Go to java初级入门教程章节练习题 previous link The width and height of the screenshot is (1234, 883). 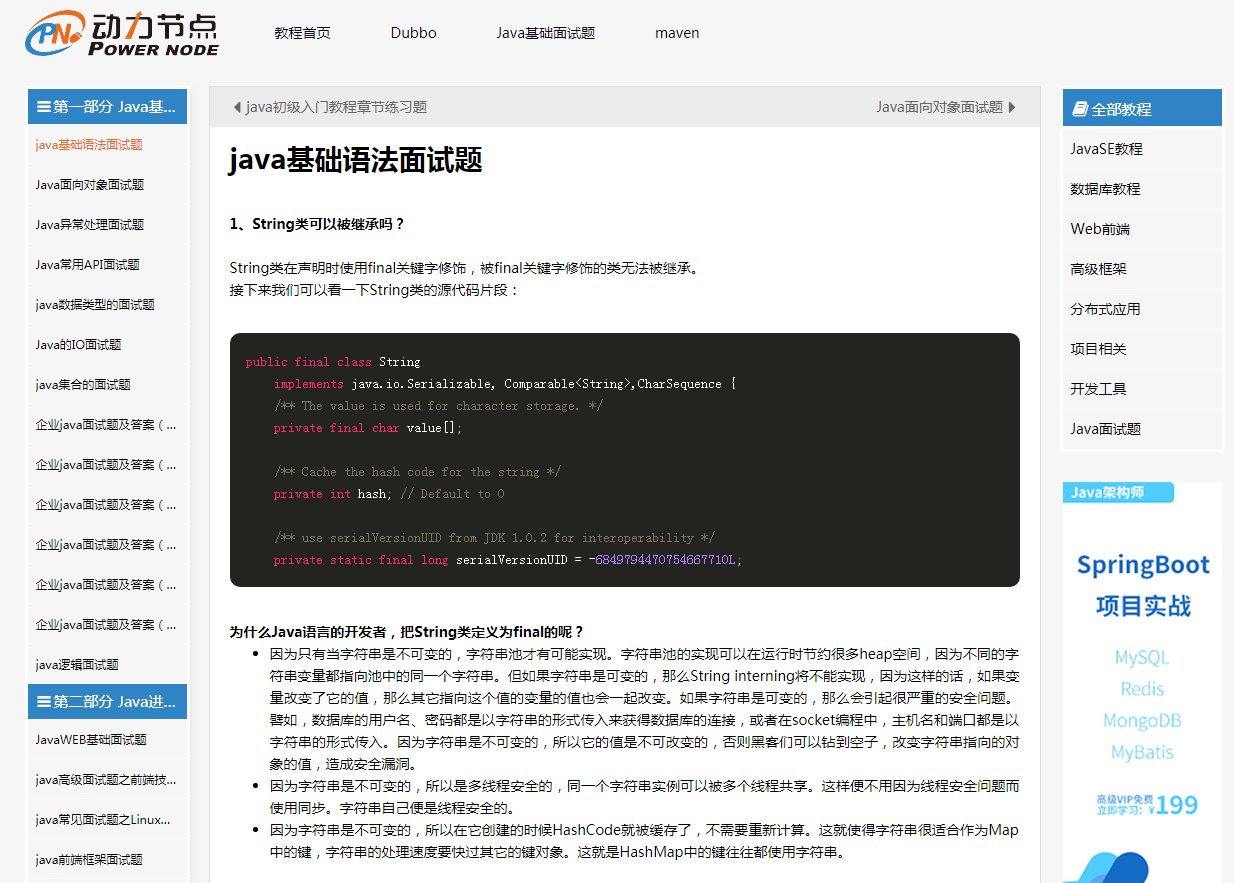coord(336,107)
